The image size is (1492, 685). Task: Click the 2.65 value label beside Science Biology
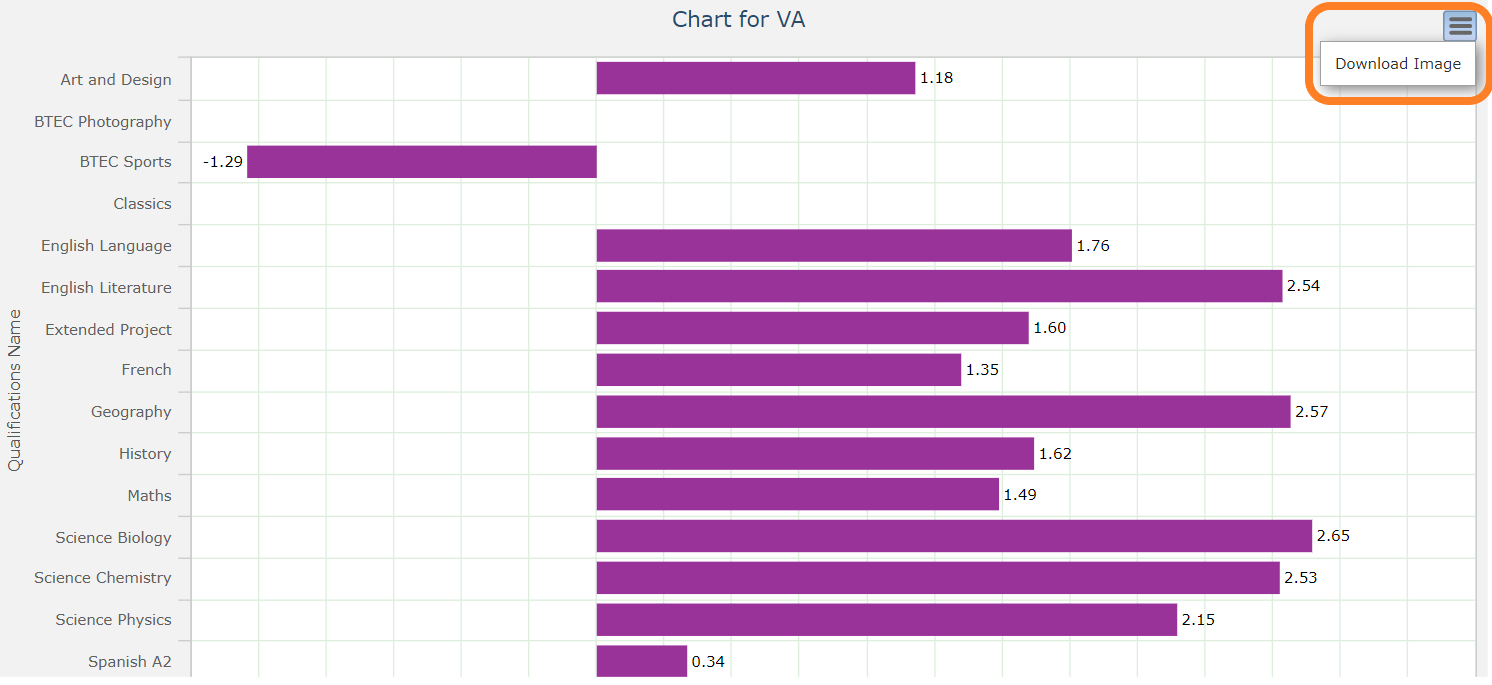coord(1333,535)
